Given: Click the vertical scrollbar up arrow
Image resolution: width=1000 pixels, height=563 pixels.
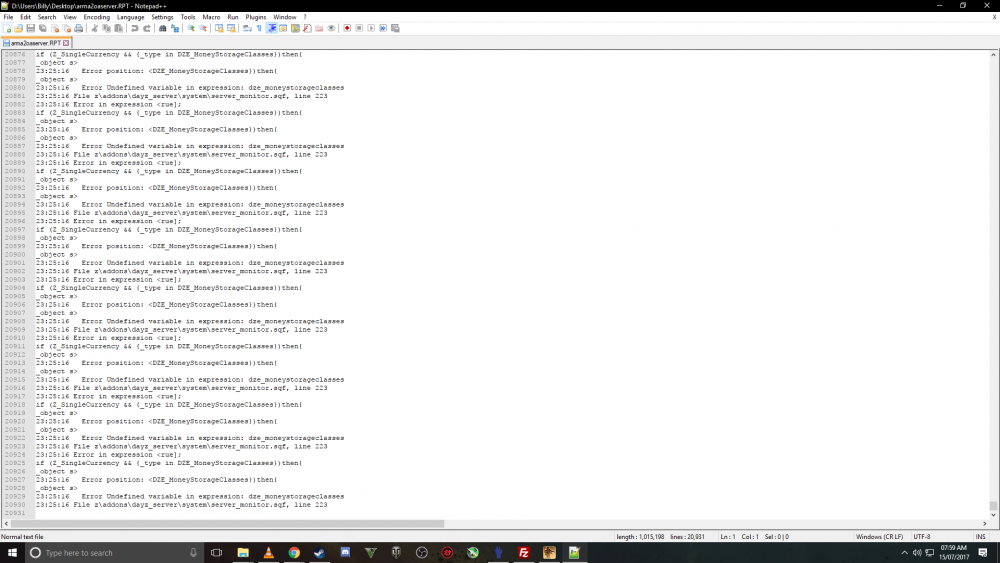Looking at the screenshot, I should 993,55.
